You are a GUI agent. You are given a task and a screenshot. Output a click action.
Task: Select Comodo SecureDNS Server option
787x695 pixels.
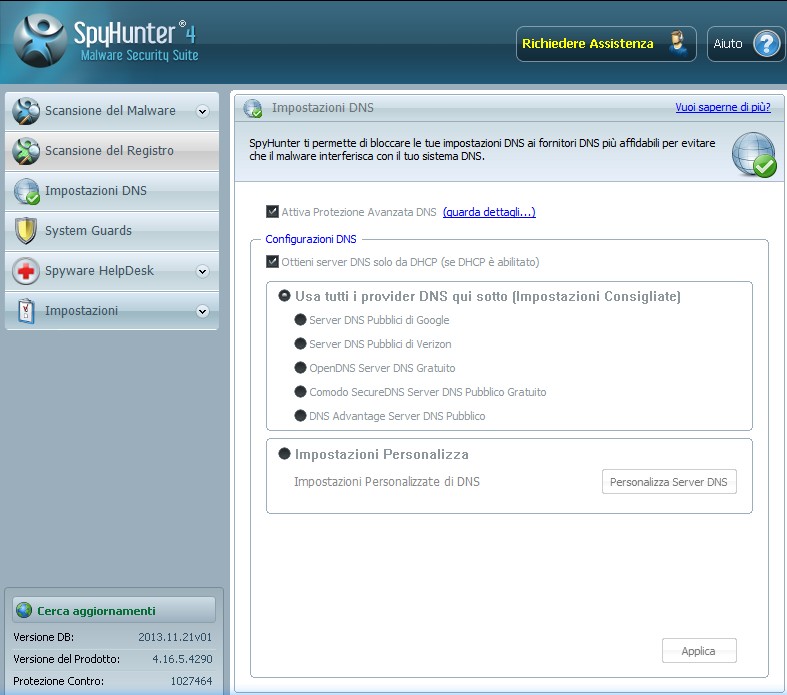point(300,392)
